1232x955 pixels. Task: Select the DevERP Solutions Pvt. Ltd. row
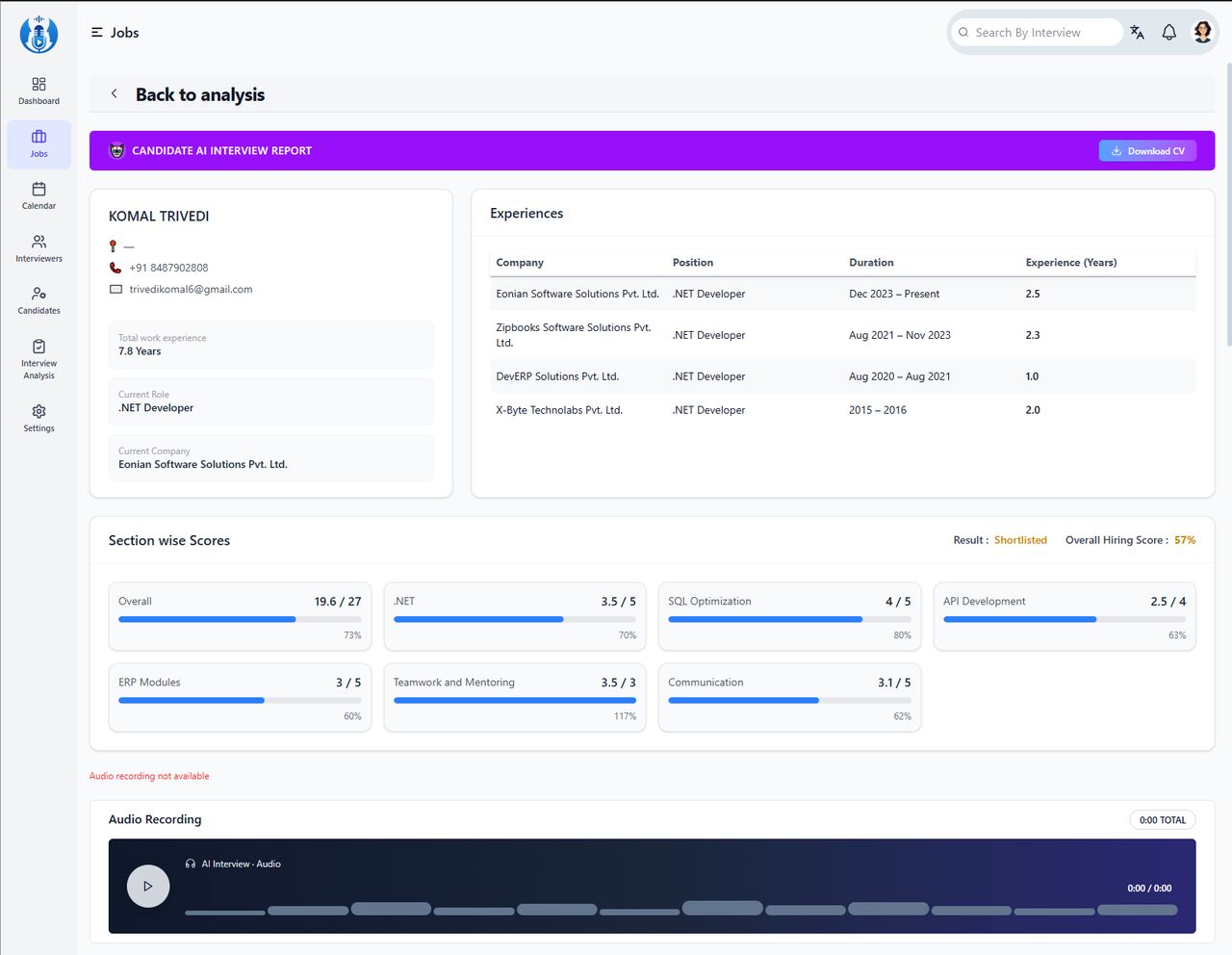point(842,376)
